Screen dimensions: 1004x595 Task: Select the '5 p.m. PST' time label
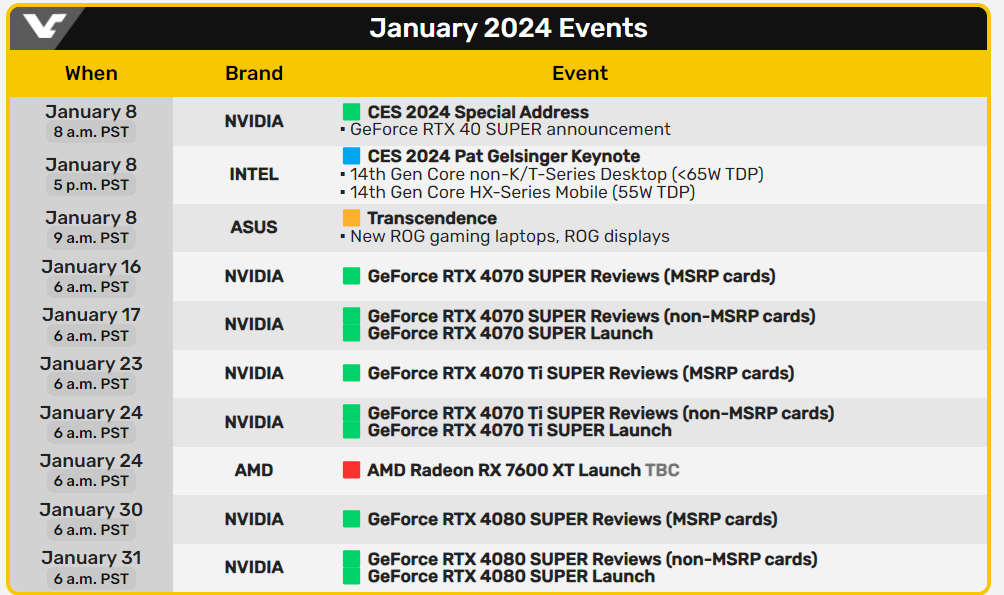[x=91, y=185]
